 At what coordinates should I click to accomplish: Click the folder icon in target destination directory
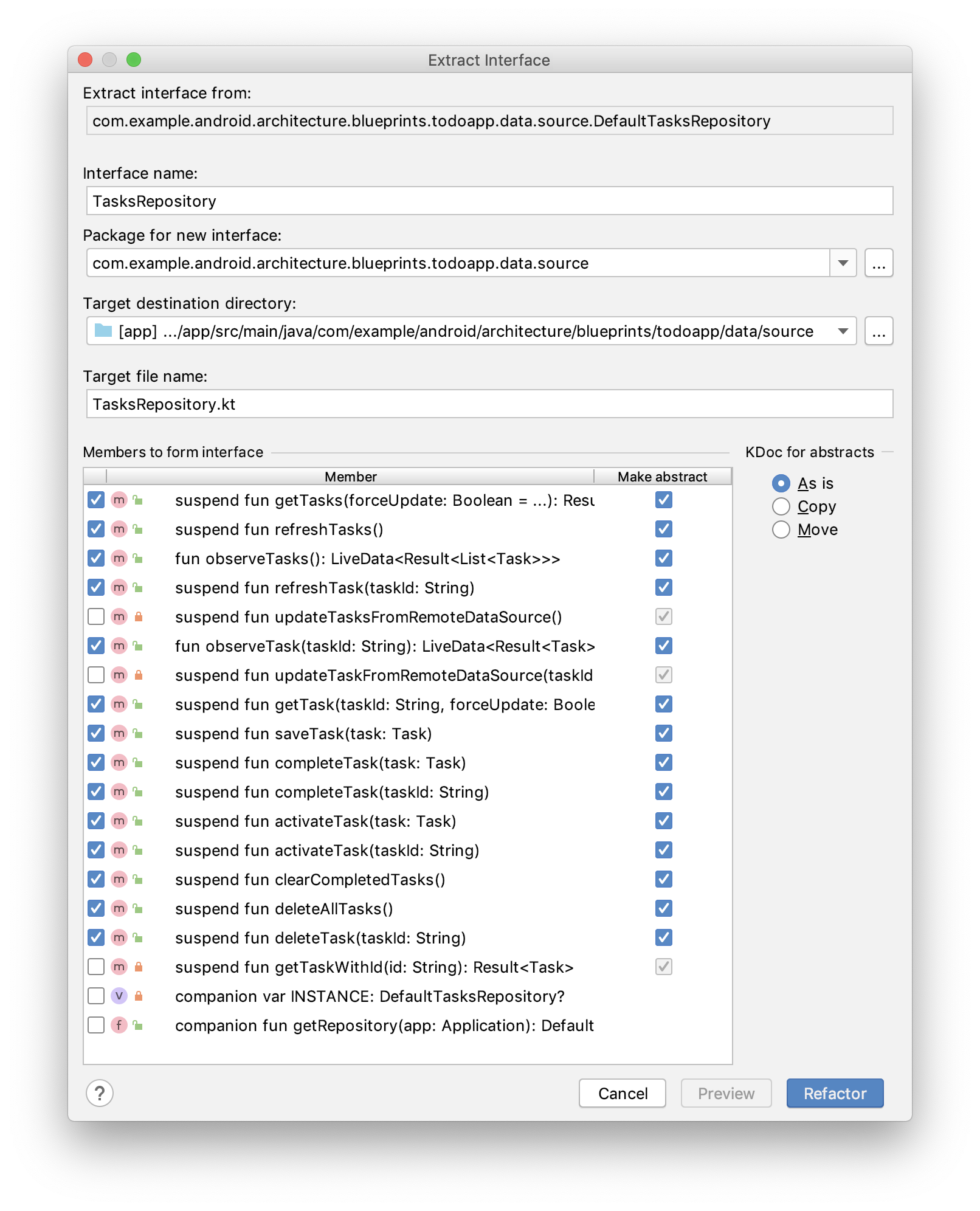coord(103,331)
